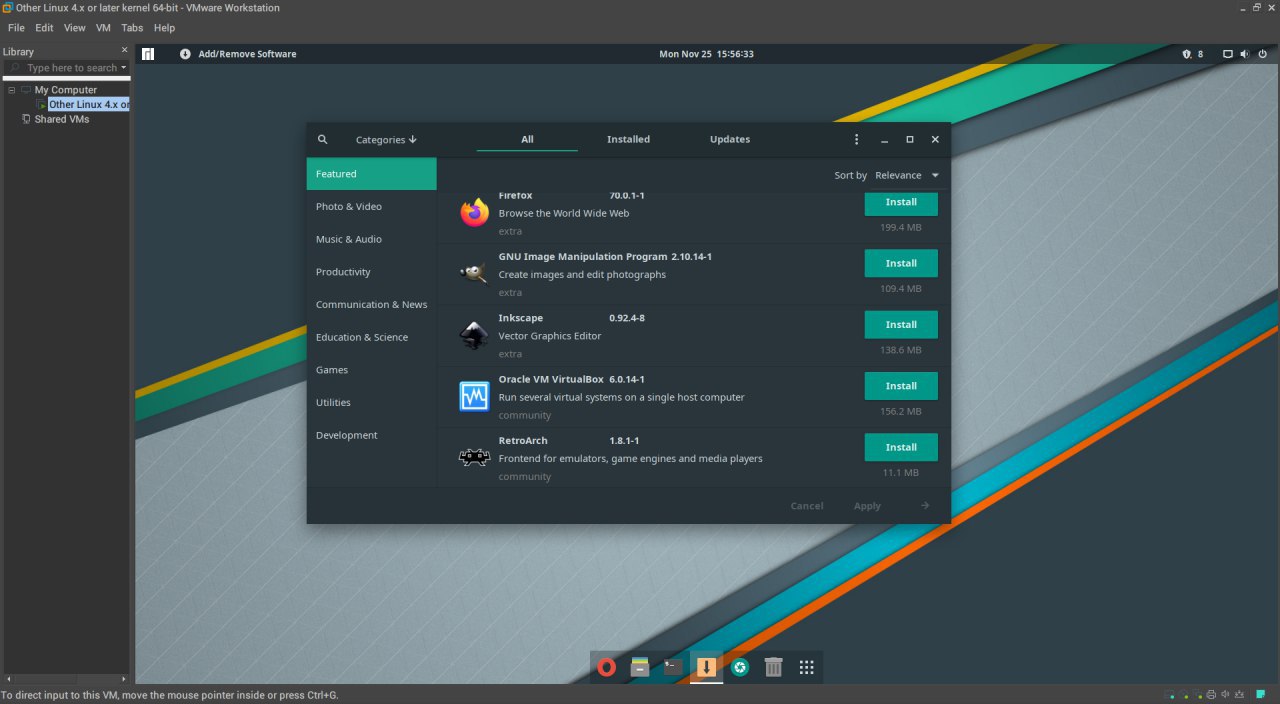
Task: Open the VMware VM menu
Action: coord(103,28)
